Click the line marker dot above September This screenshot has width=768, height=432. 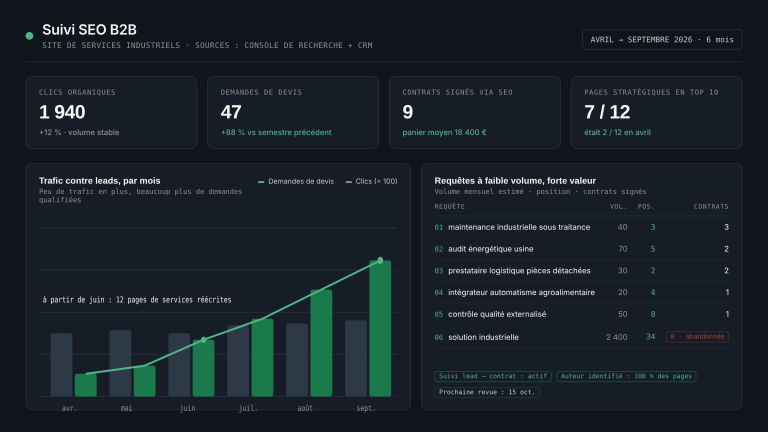380,261
